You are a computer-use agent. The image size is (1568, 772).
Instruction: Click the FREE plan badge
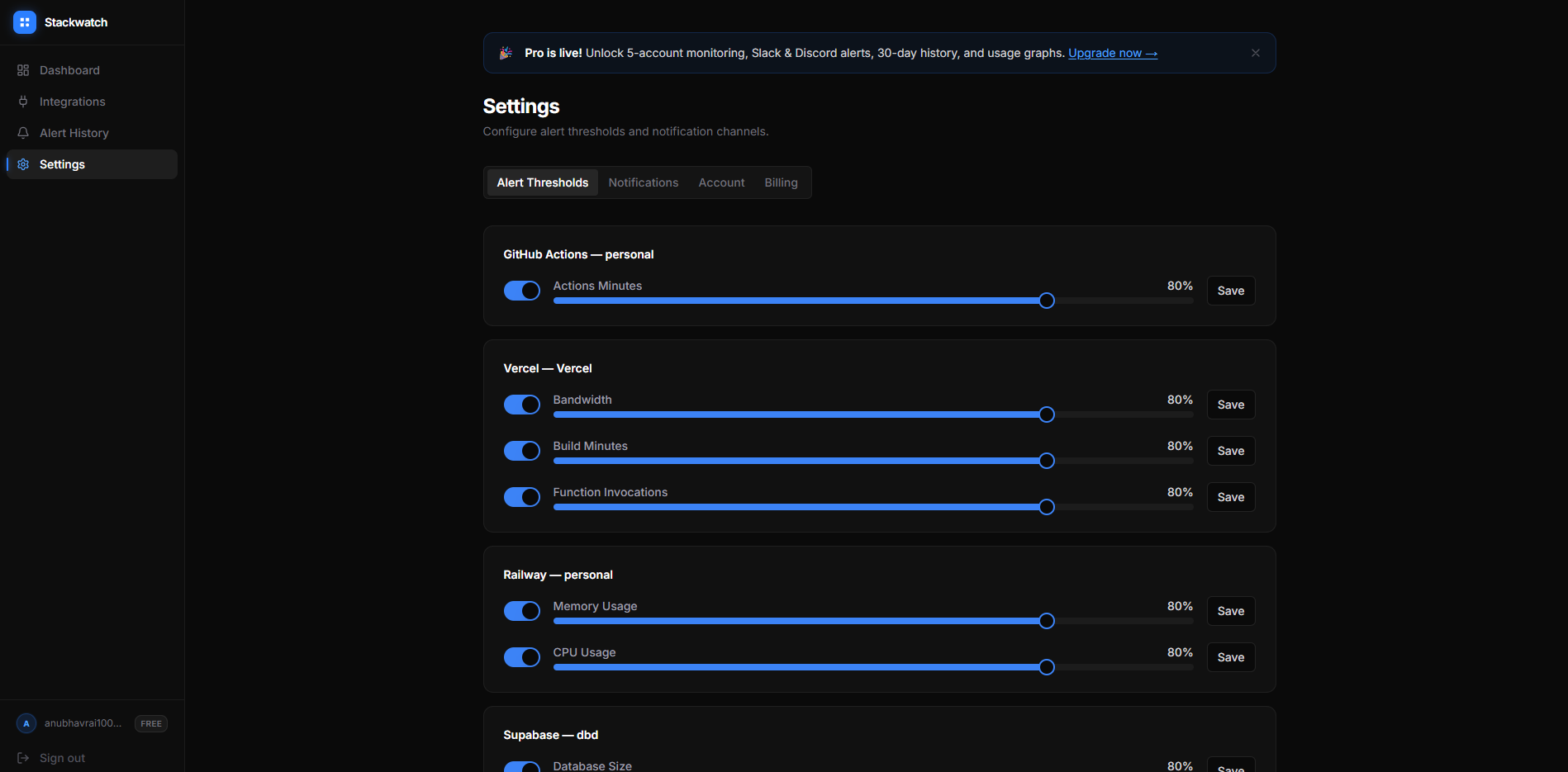point(150,723)
